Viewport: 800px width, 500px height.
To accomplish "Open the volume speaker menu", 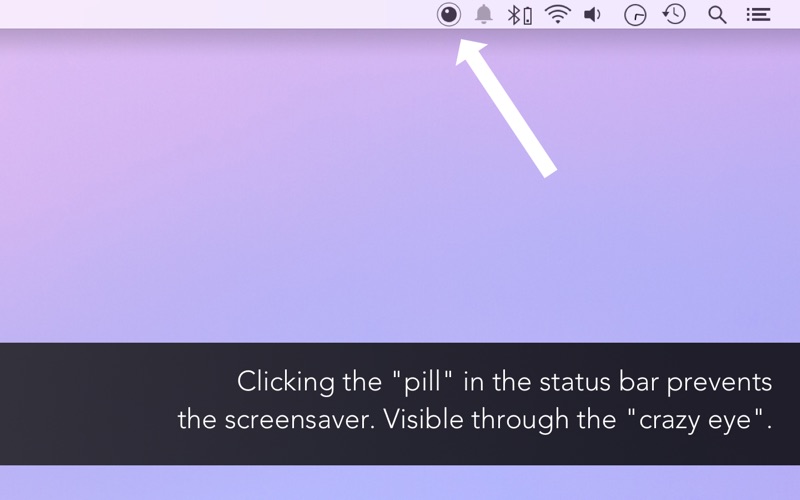I will point(592,14).
